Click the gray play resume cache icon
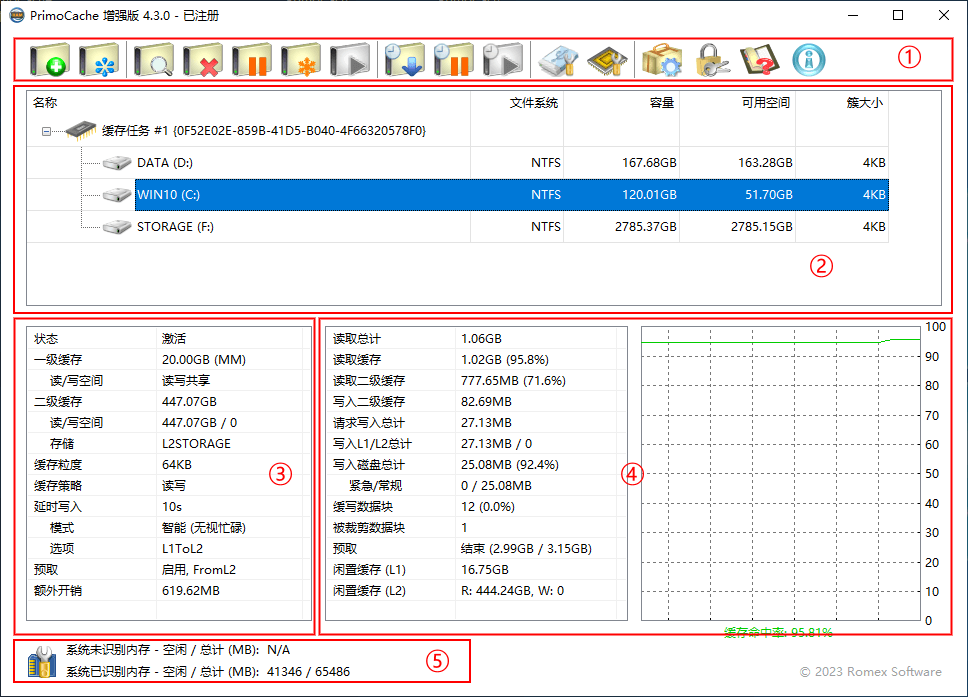The width and height of the screenshot is (968, 697). [349, 60]
